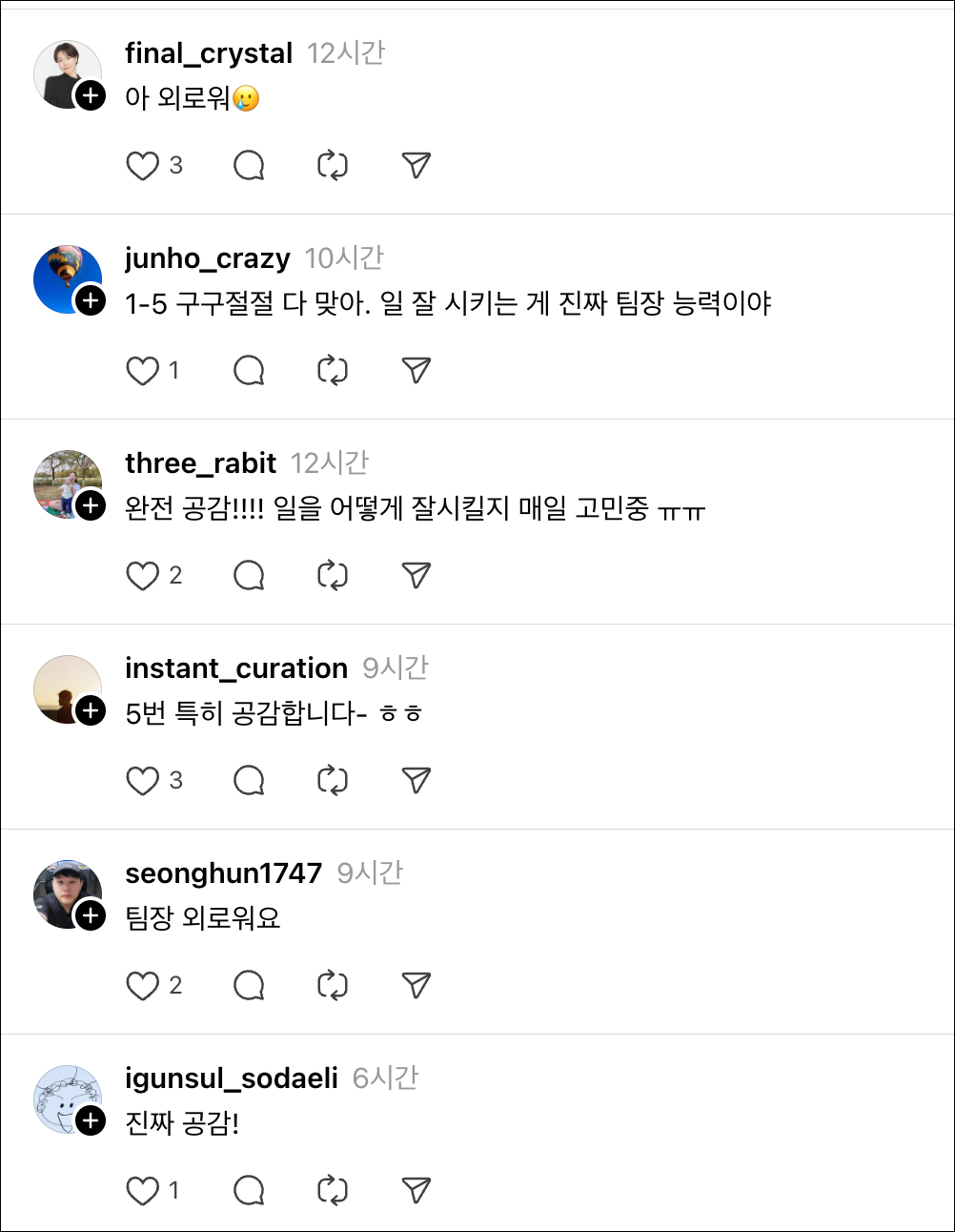Repost three_rabit's comment via repost icon
Viewport: 955px width, 1232px height.
tap(331, 575)
